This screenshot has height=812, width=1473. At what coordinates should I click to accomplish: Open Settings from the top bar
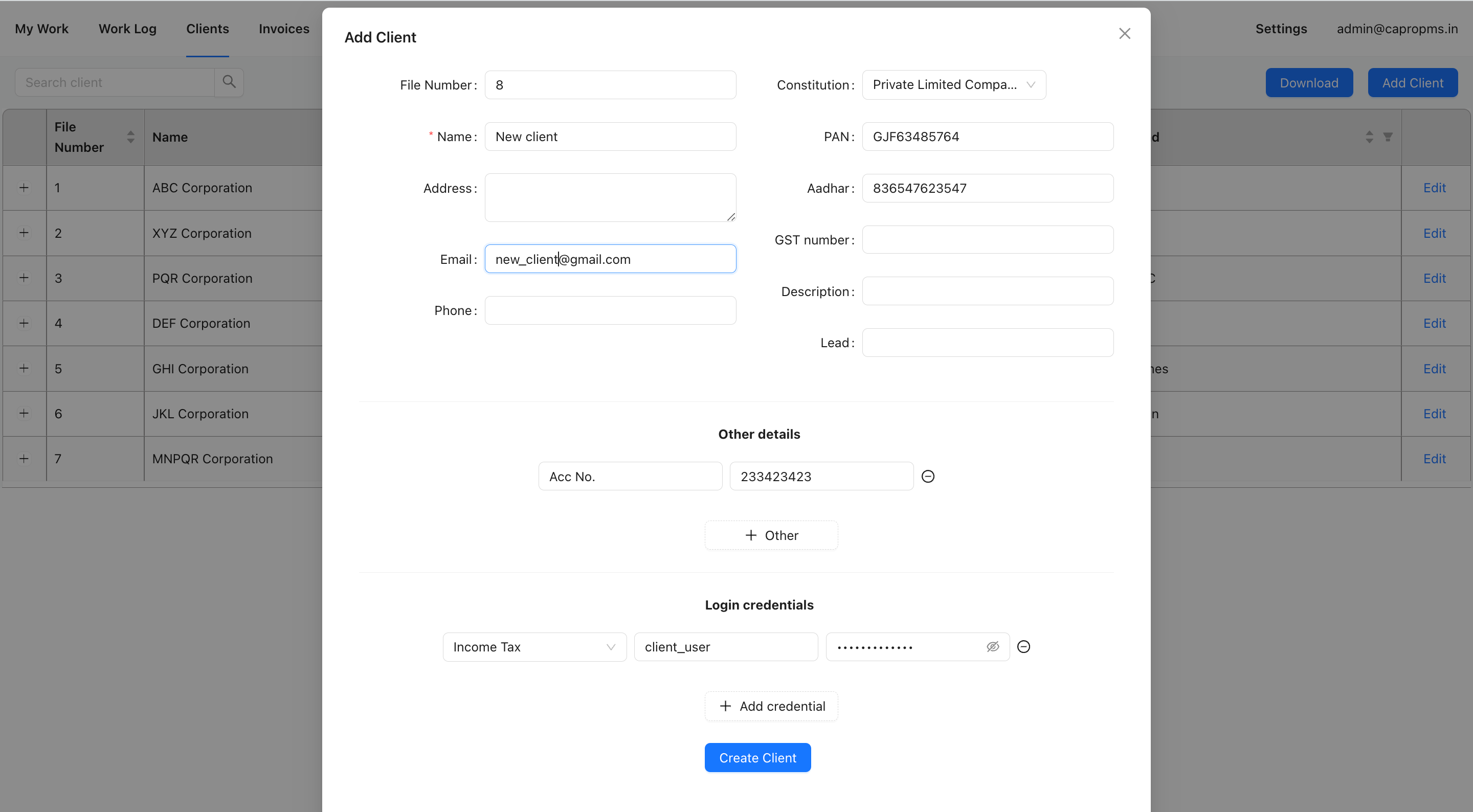click(1280, 28)
